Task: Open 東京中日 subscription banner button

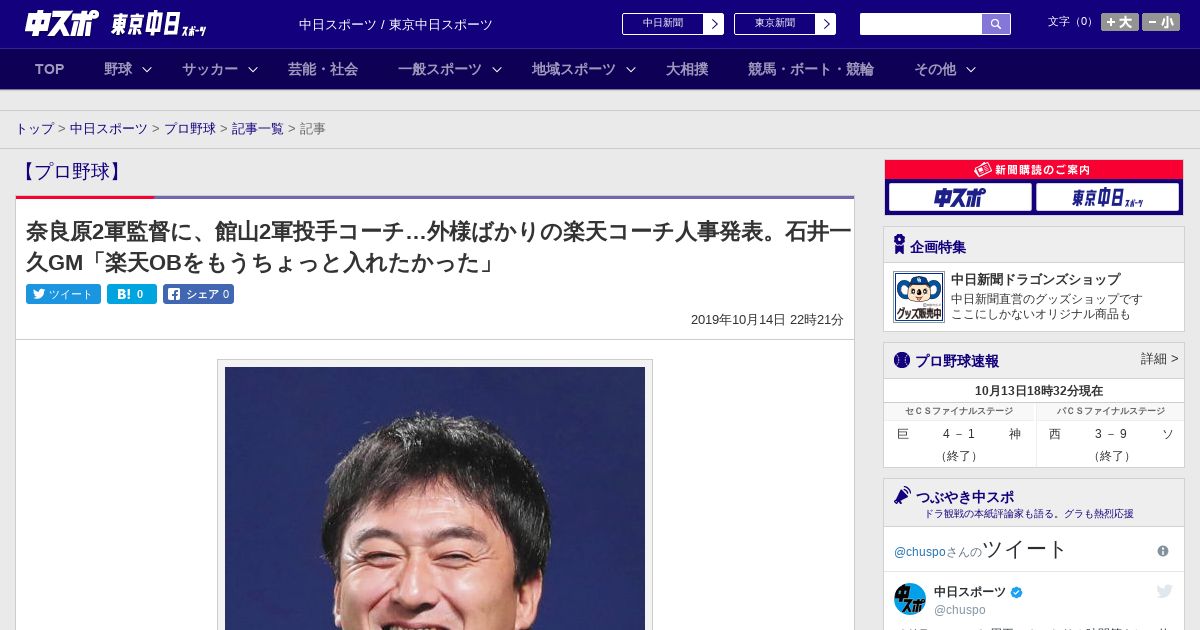Action: point(1107,197)
